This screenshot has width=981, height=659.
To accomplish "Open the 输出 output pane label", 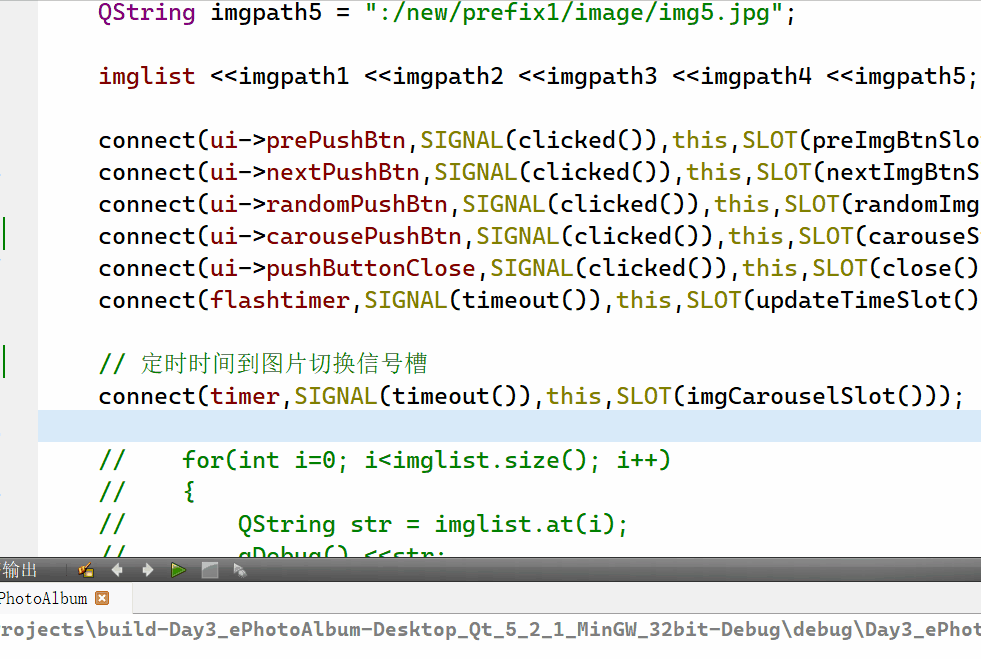I will click(x=19, y=570).
